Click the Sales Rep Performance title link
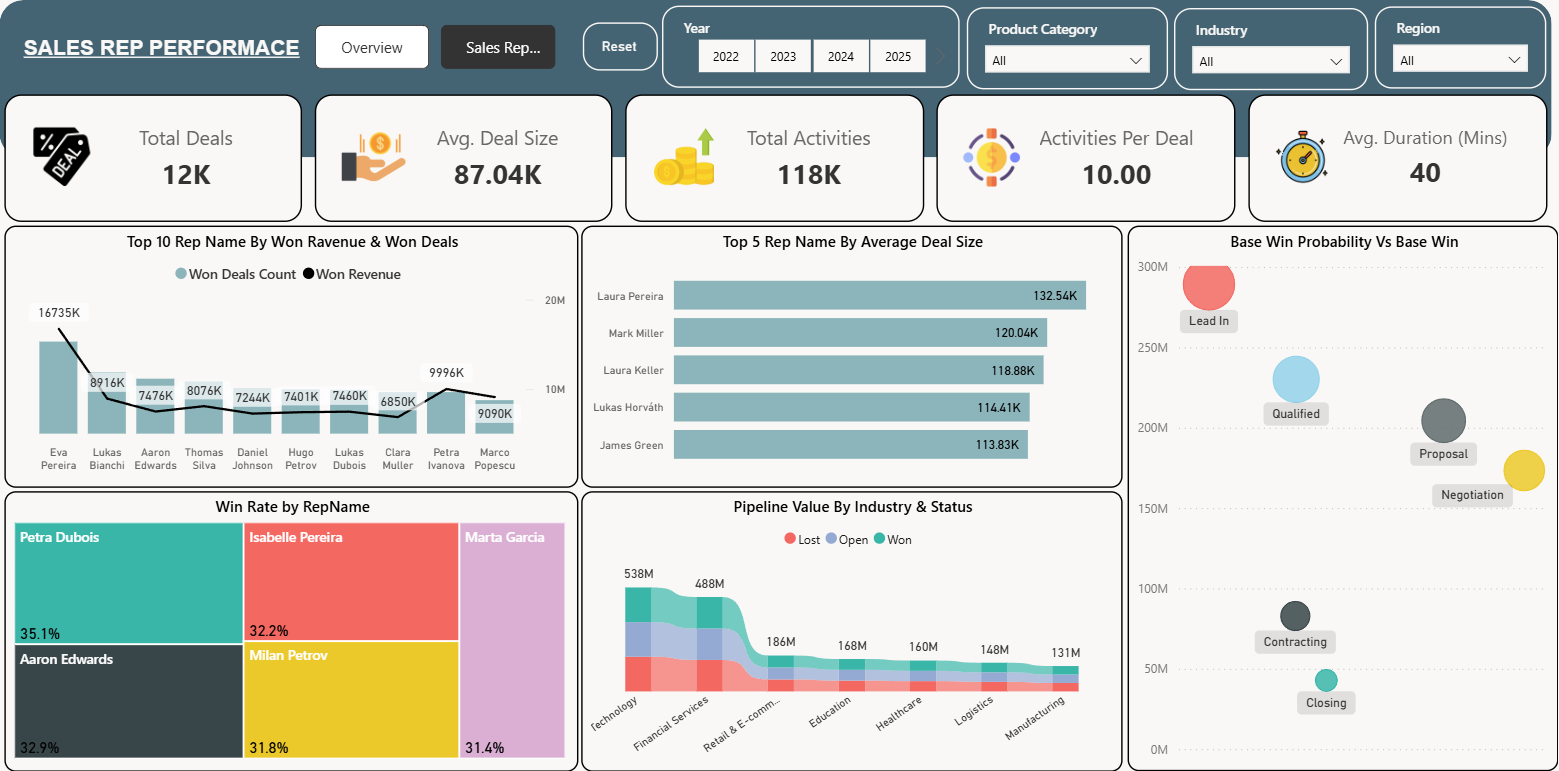The image size is (1559, 771). 161,48
